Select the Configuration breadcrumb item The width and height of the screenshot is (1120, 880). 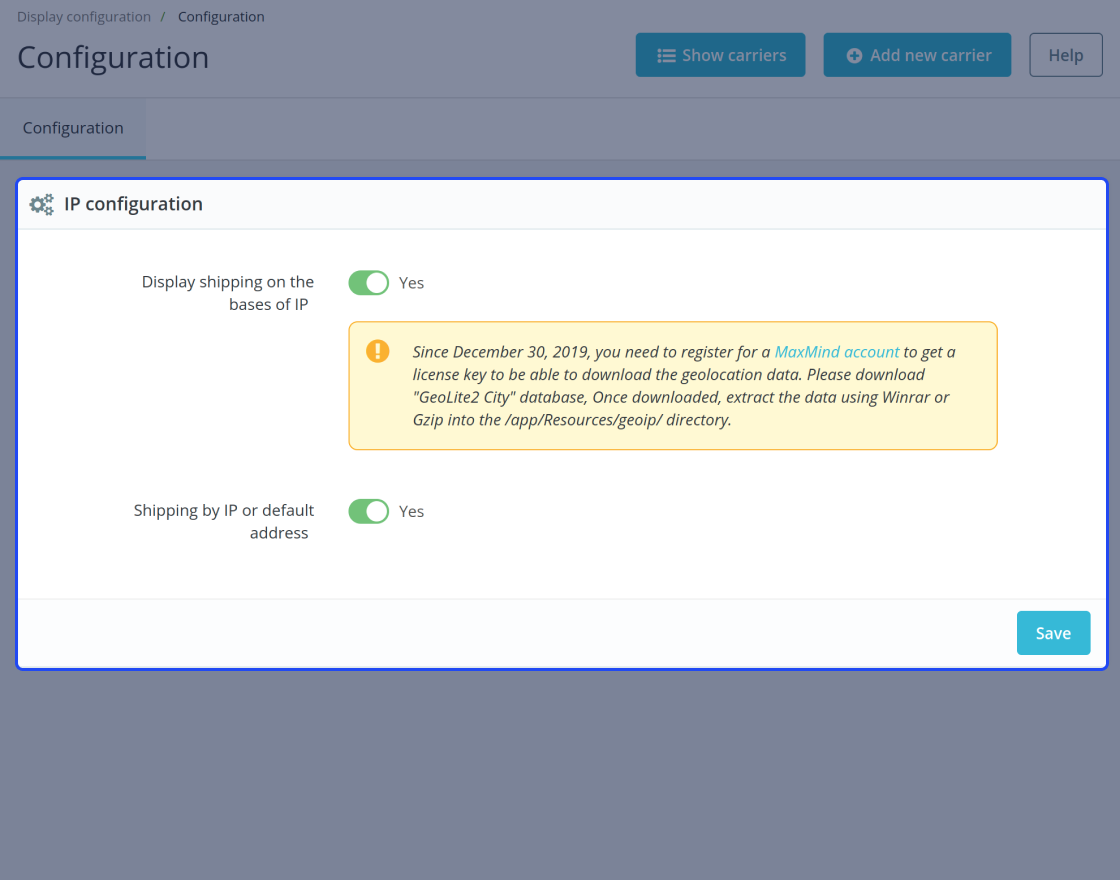221,16
